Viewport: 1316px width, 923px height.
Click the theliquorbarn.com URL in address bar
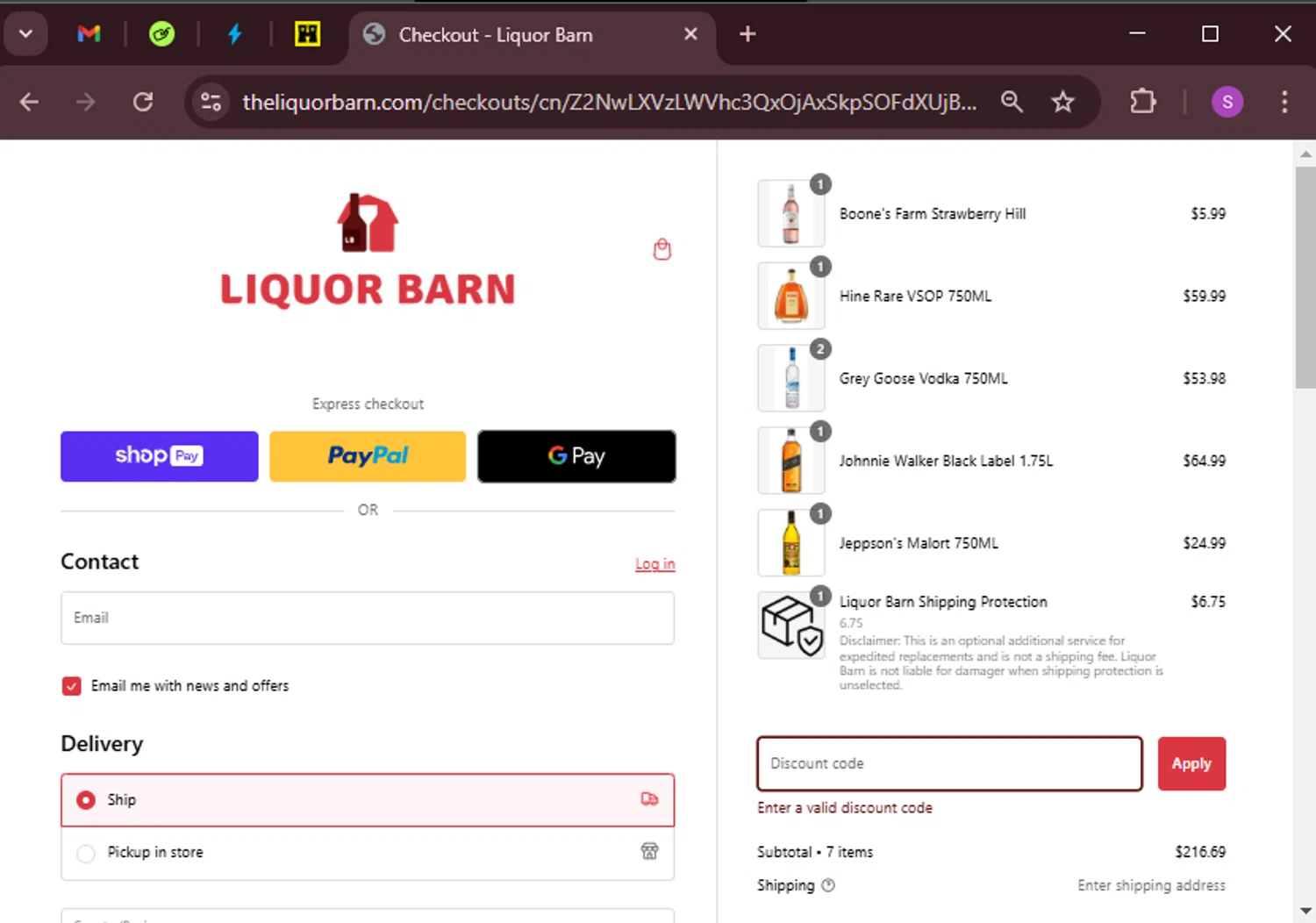pyautogui.click(x=609, y=102)
